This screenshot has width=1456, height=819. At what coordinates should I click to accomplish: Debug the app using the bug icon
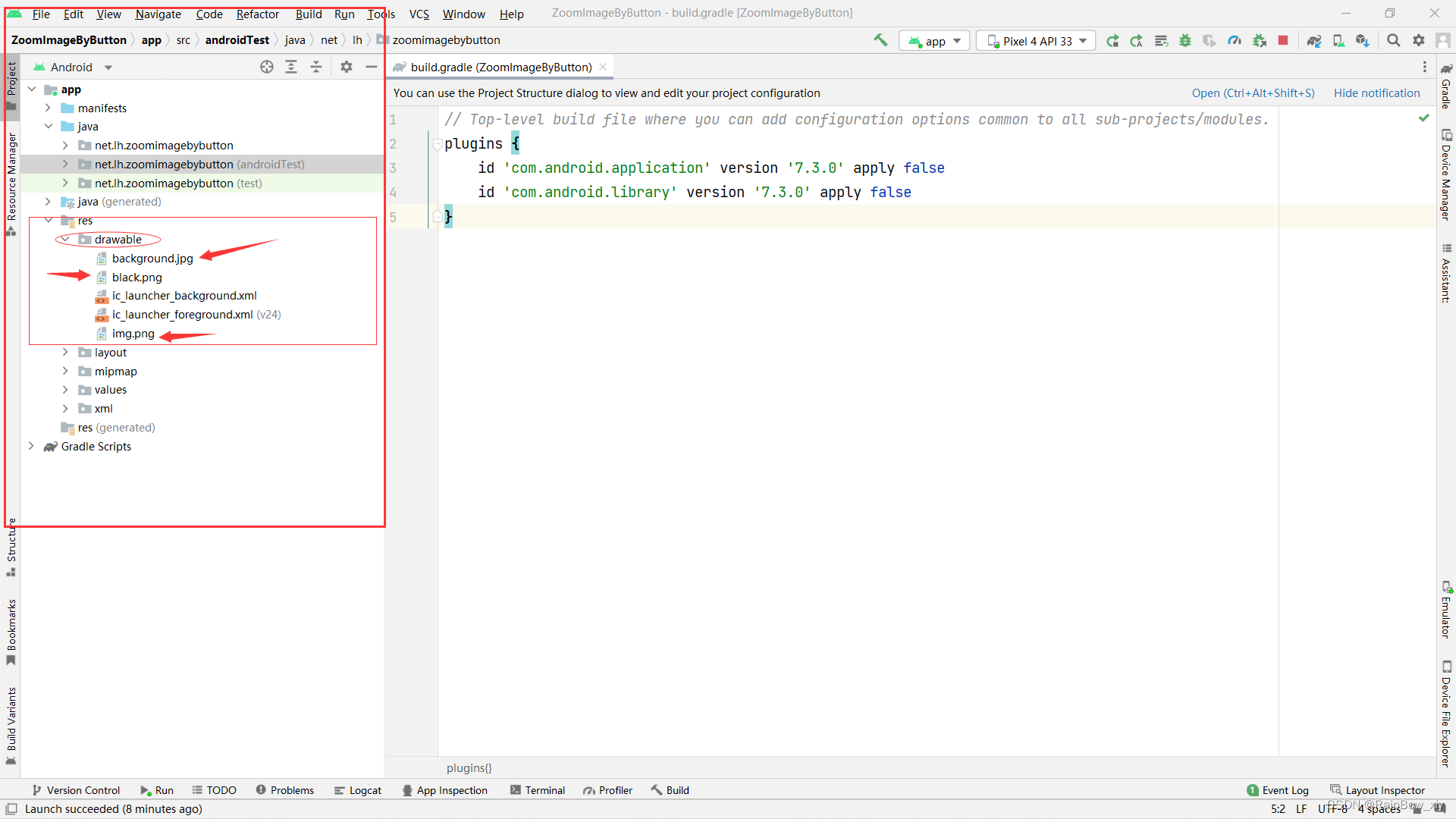[x=1185, y=40]
